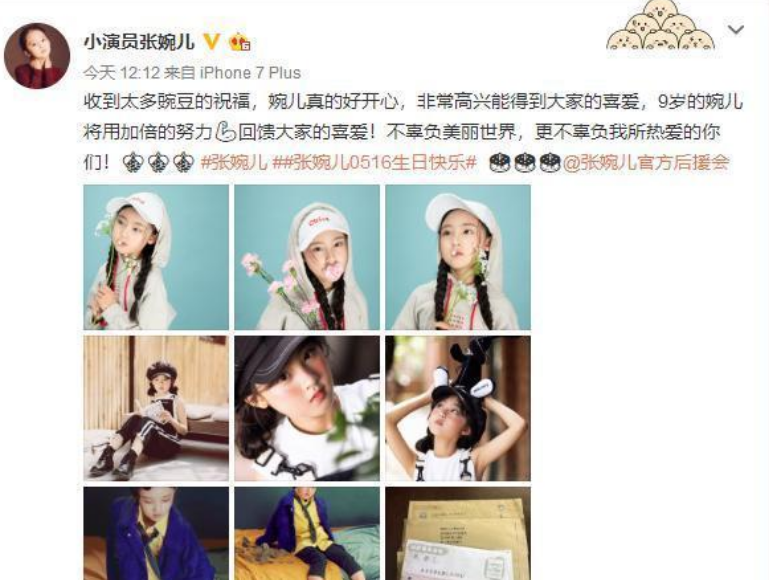
Task: Open second photo with pink flowers
Action: 307,257
